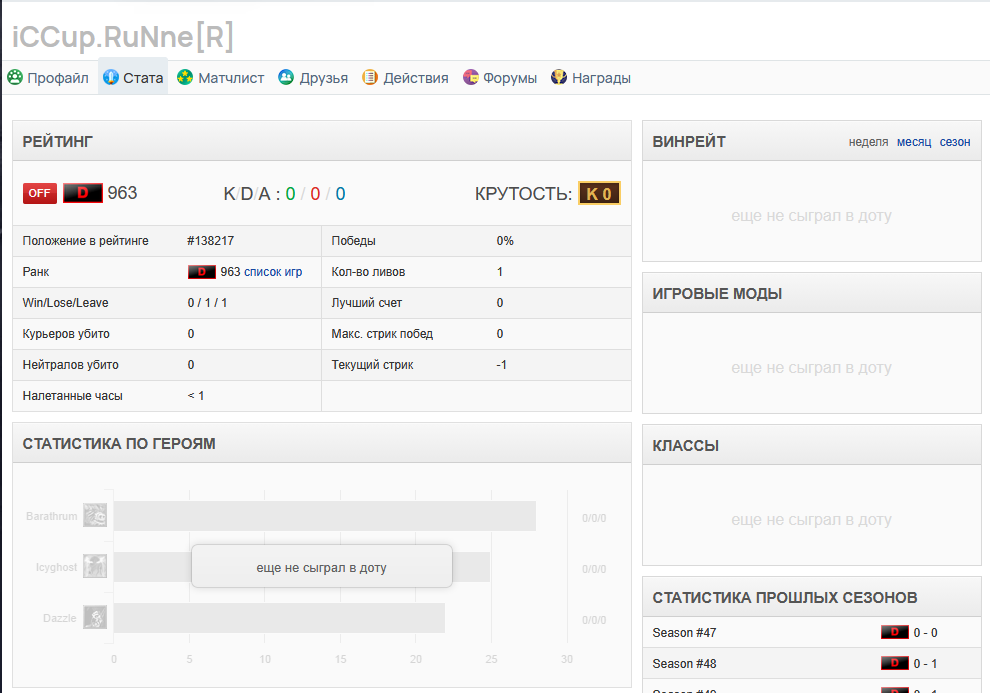Viewport: 990px width, 693px height.
Task: Click the Dazzle bar in hero chart
Action: [279, 618]
